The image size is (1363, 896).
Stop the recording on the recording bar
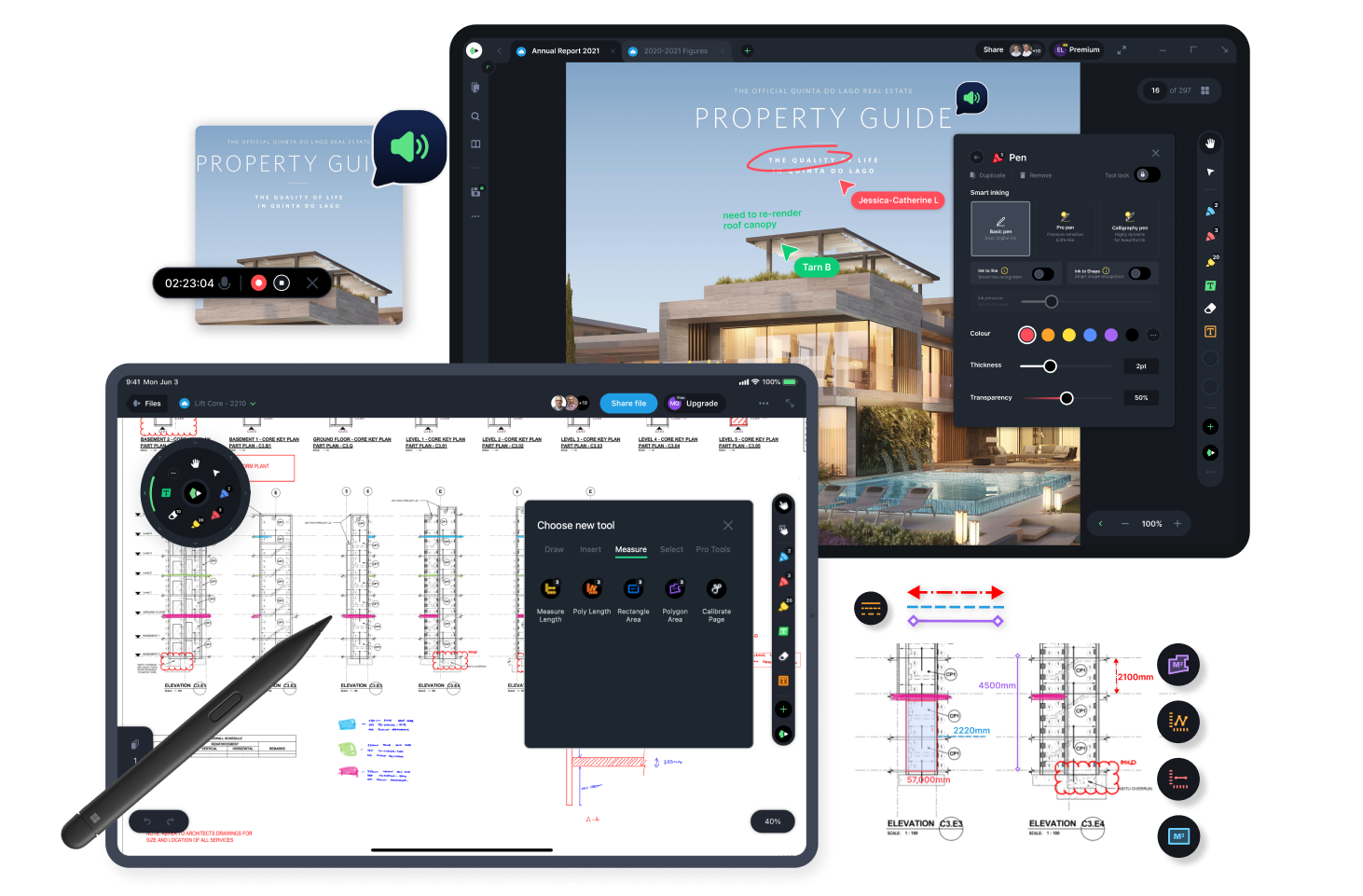click(x=282, y=283)
